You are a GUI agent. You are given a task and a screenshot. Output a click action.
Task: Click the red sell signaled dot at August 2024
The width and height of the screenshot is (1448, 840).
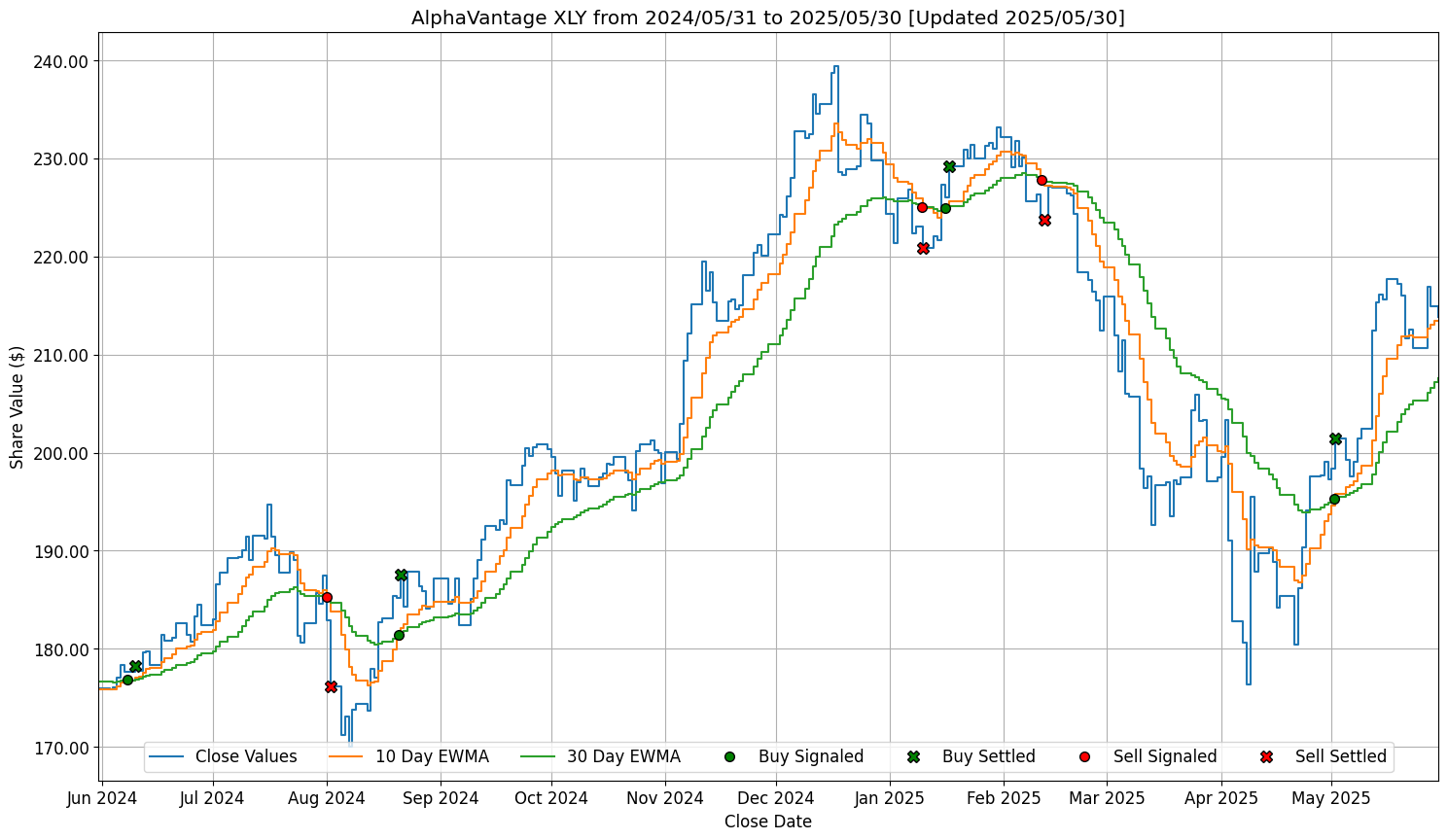tap(327, 597)
